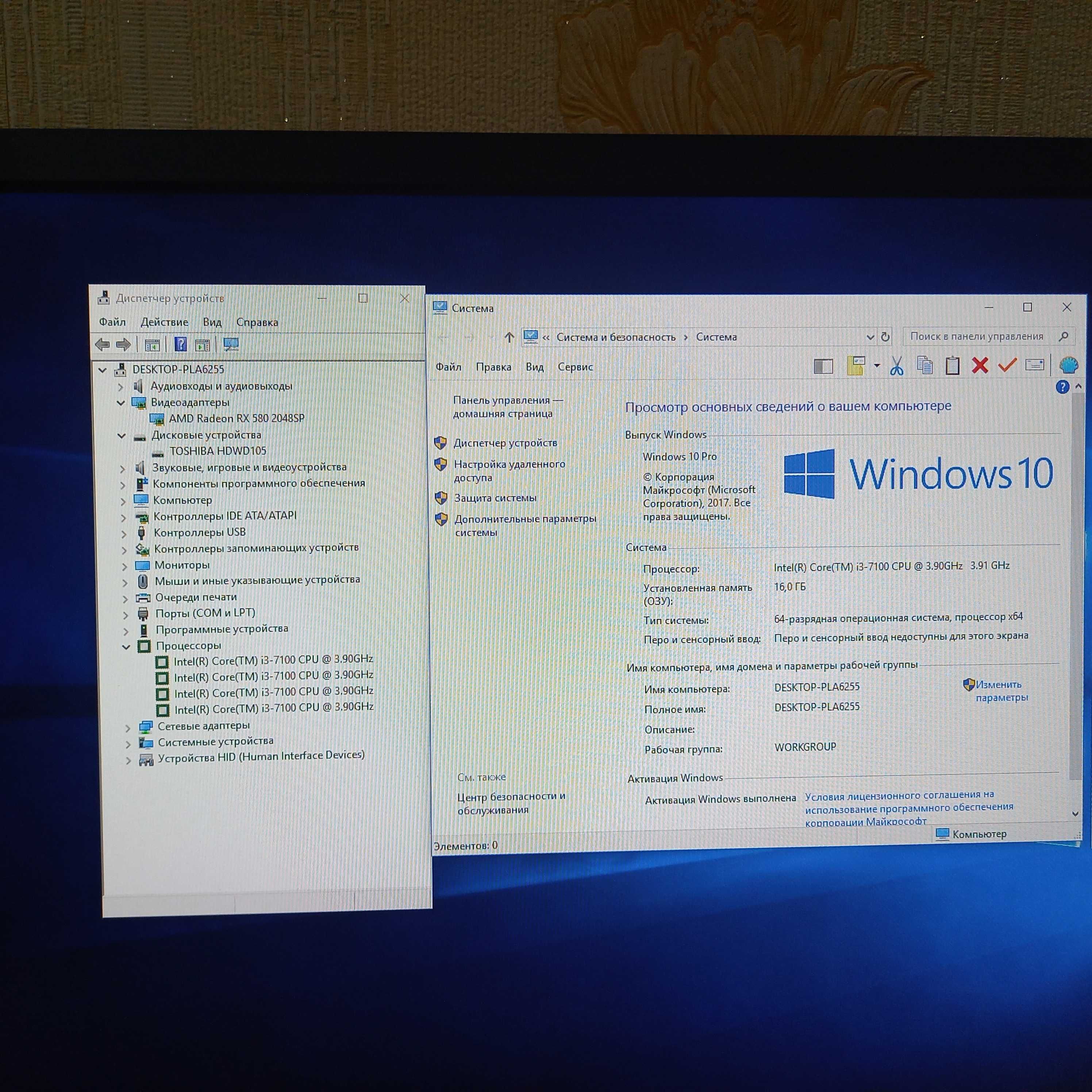Open dropdown arrow beside yellow properties icon
The image size is (1092, 1092).
point(877,365)
